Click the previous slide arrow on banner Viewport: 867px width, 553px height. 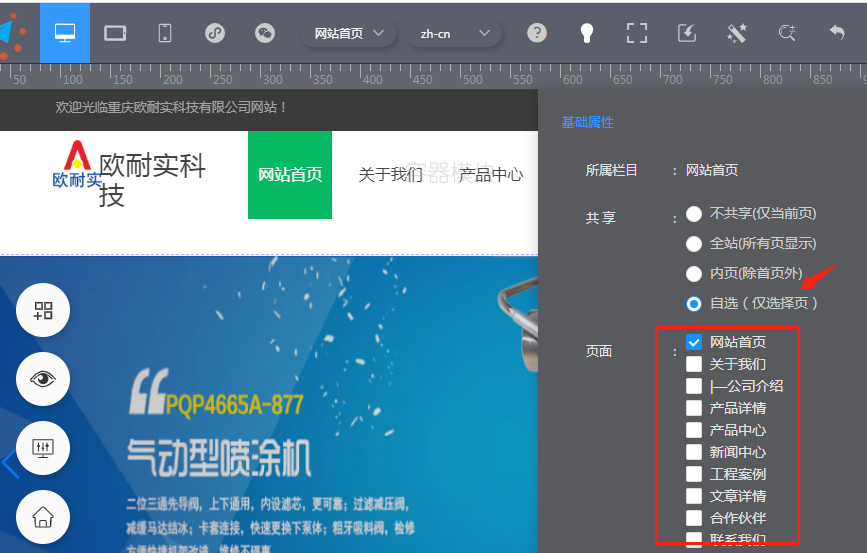coord(9,463)
